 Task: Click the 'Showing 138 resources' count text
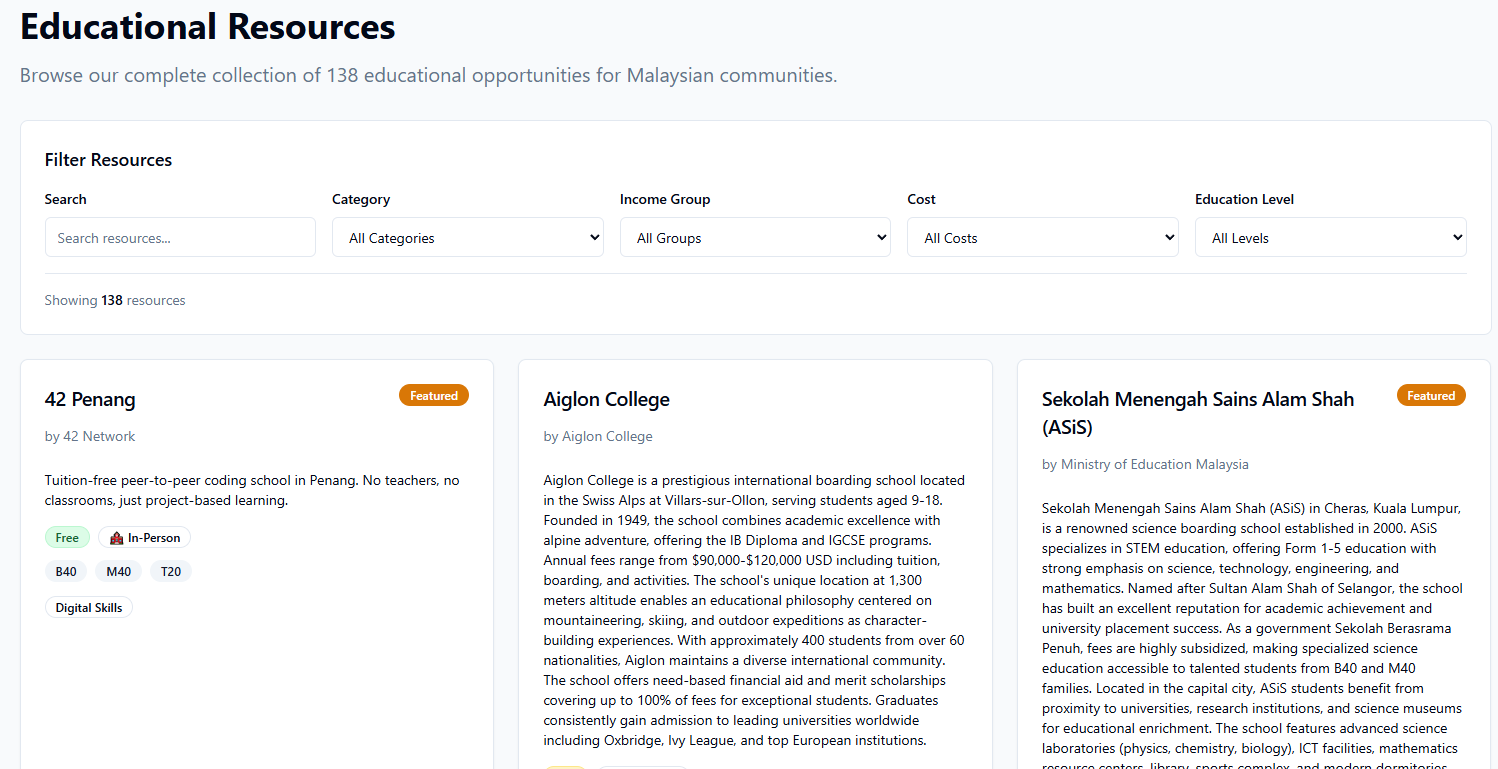115,301
